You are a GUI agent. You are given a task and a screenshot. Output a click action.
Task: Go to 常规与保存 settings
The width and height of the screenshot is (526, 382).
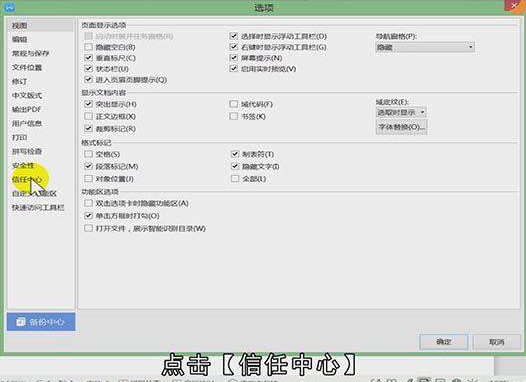click(31, 53)
